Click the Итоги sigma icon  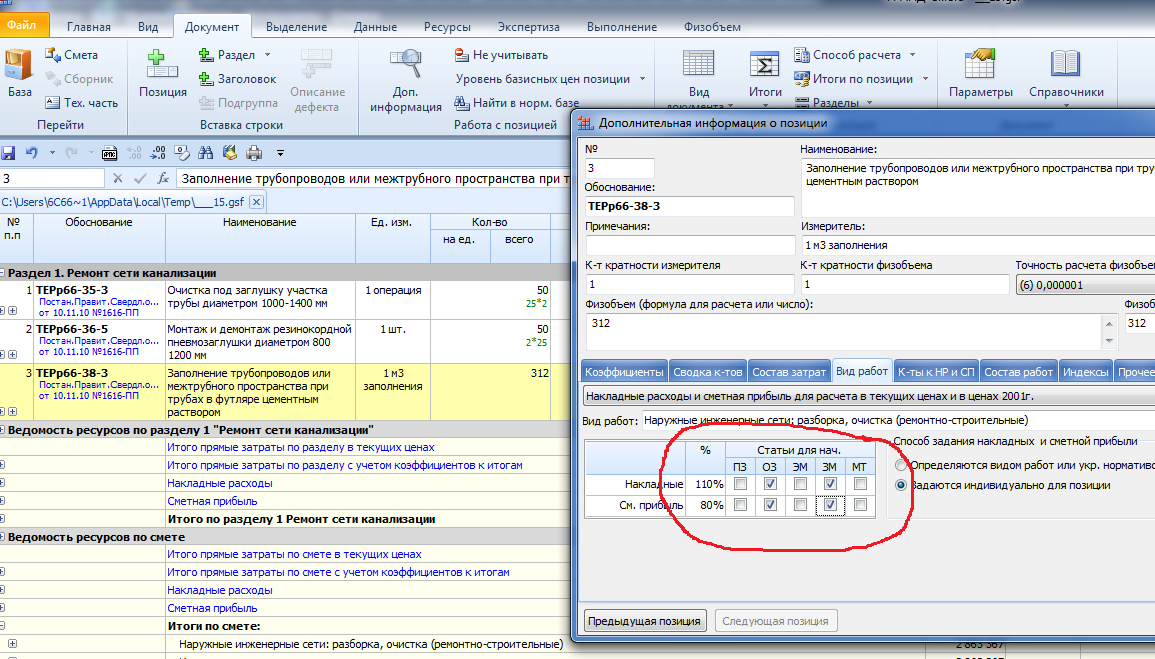(x=765, y=66)
